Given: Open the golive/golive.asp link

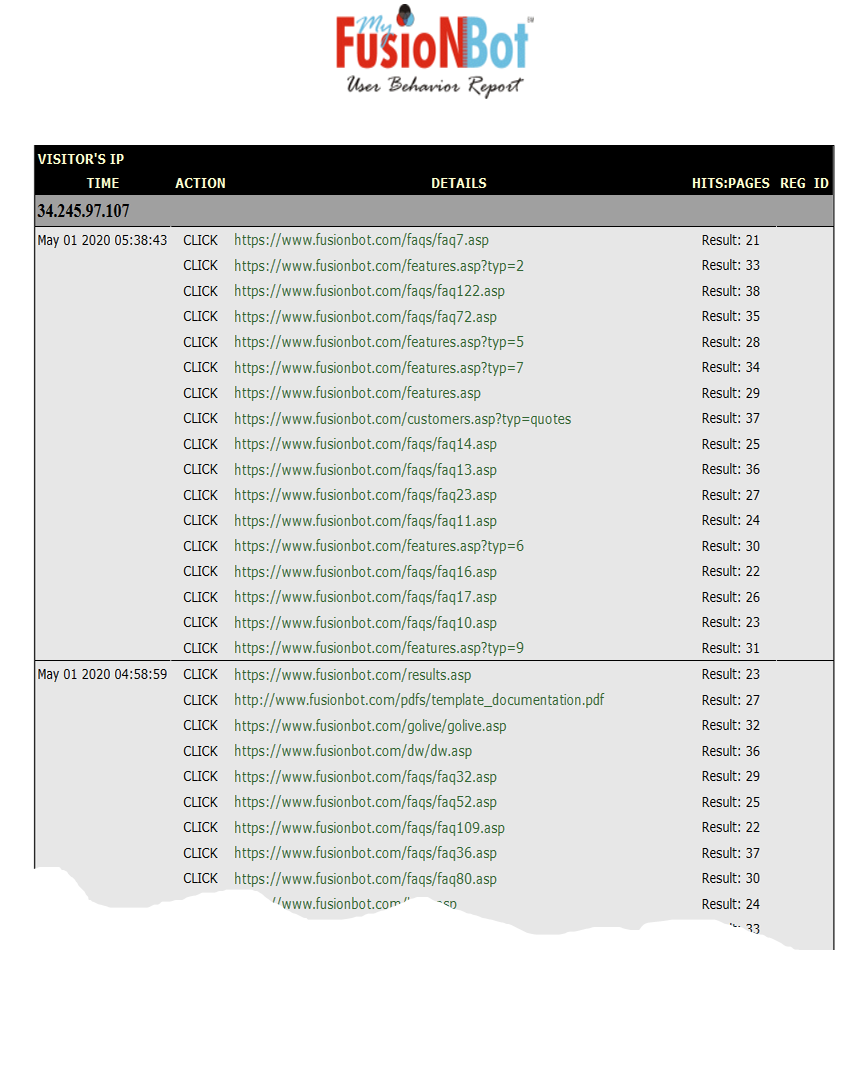Looking at the screenshot, I should [x=370, y=726].
